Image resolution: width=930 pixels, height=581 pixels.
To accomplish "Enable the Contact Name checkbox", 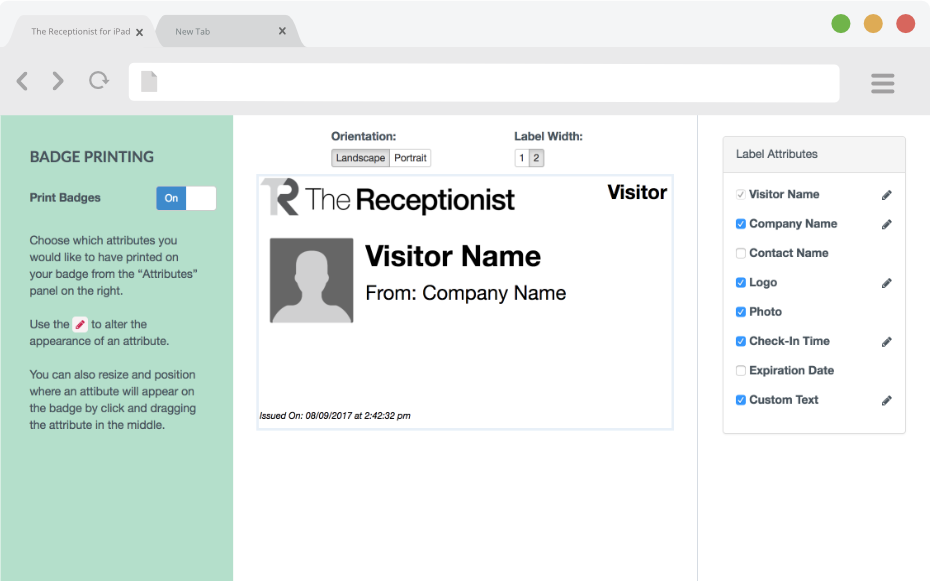I will [741, 253].
